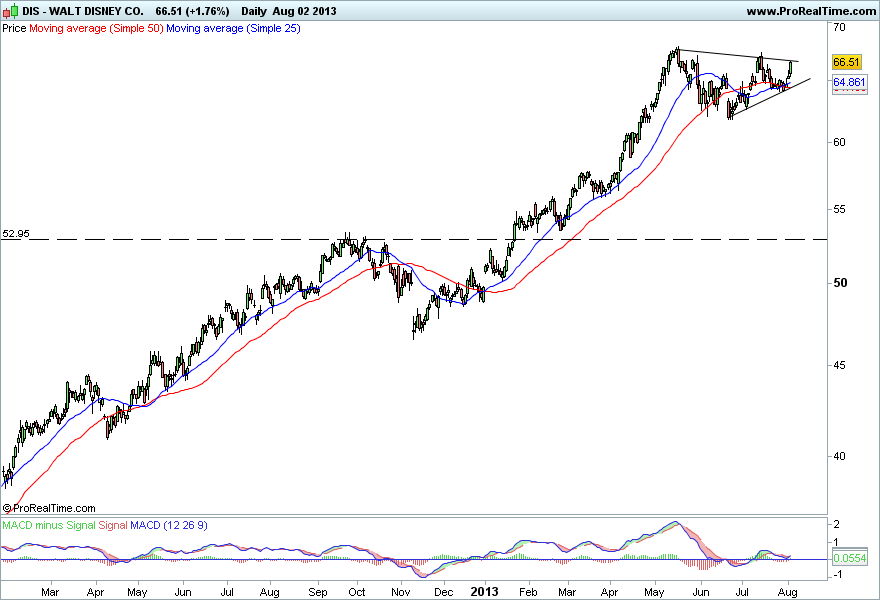Click the 'Apr' label left of May
The height and width of the screenshot is (600, 880).
coord(95,592)
